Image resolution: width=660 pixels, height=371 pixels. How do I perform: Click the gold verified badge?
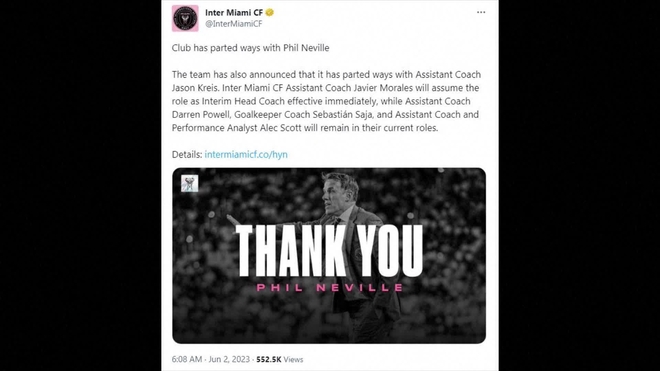point(270,13)
